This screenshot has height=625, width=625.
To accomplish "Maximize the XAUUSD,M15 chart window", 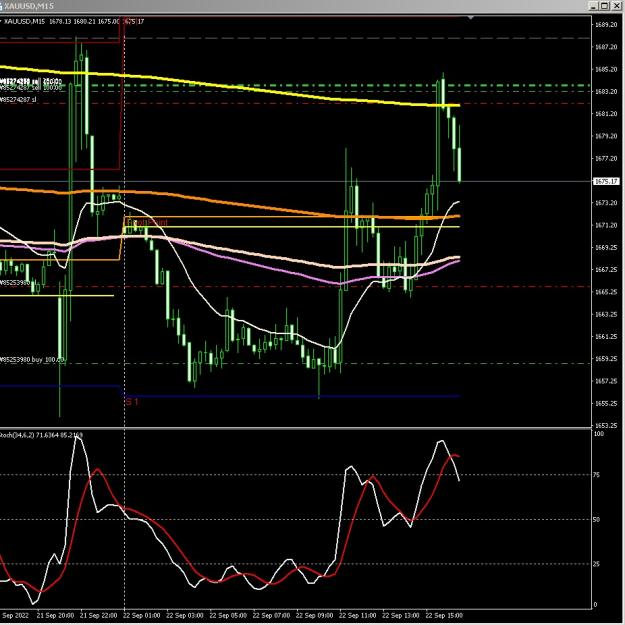I will pos(605,6).
